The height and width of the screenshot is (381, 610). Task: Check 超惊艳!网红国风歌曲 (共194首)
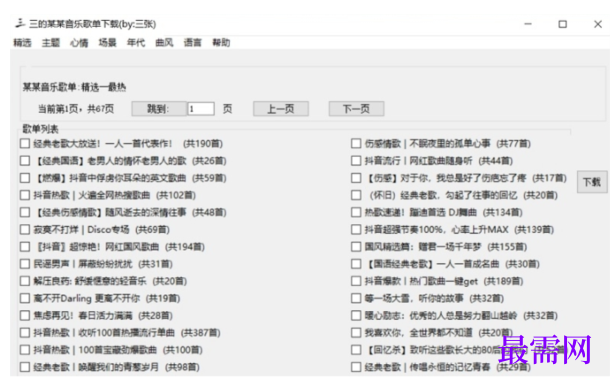coord(25,247)
